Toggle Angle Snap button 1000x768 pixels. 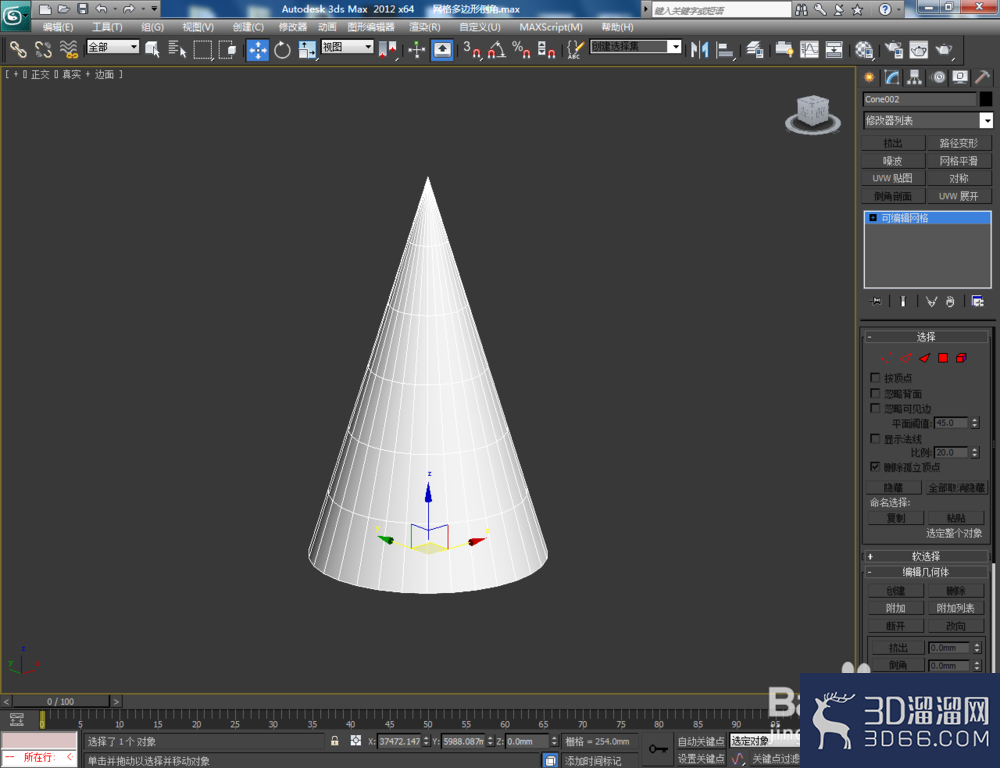coord(497,49)
